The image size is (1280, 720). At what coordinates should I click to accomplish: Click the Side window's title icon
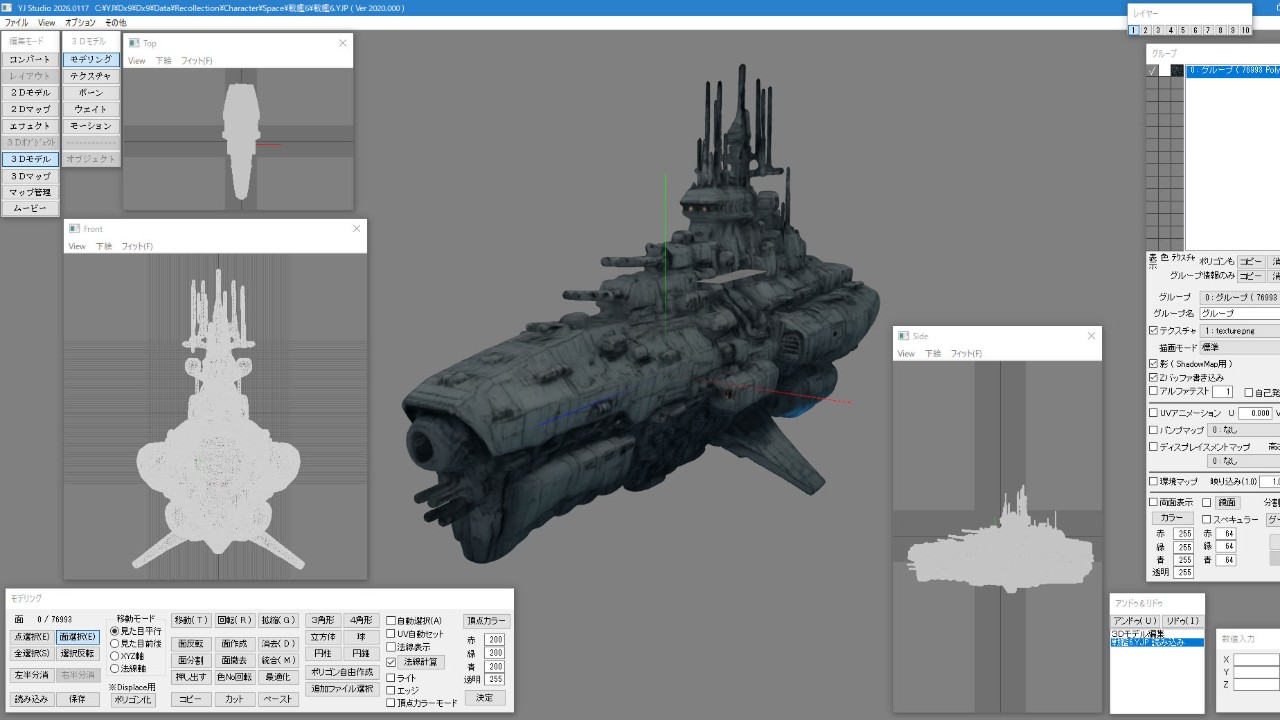tap(903, 336)
